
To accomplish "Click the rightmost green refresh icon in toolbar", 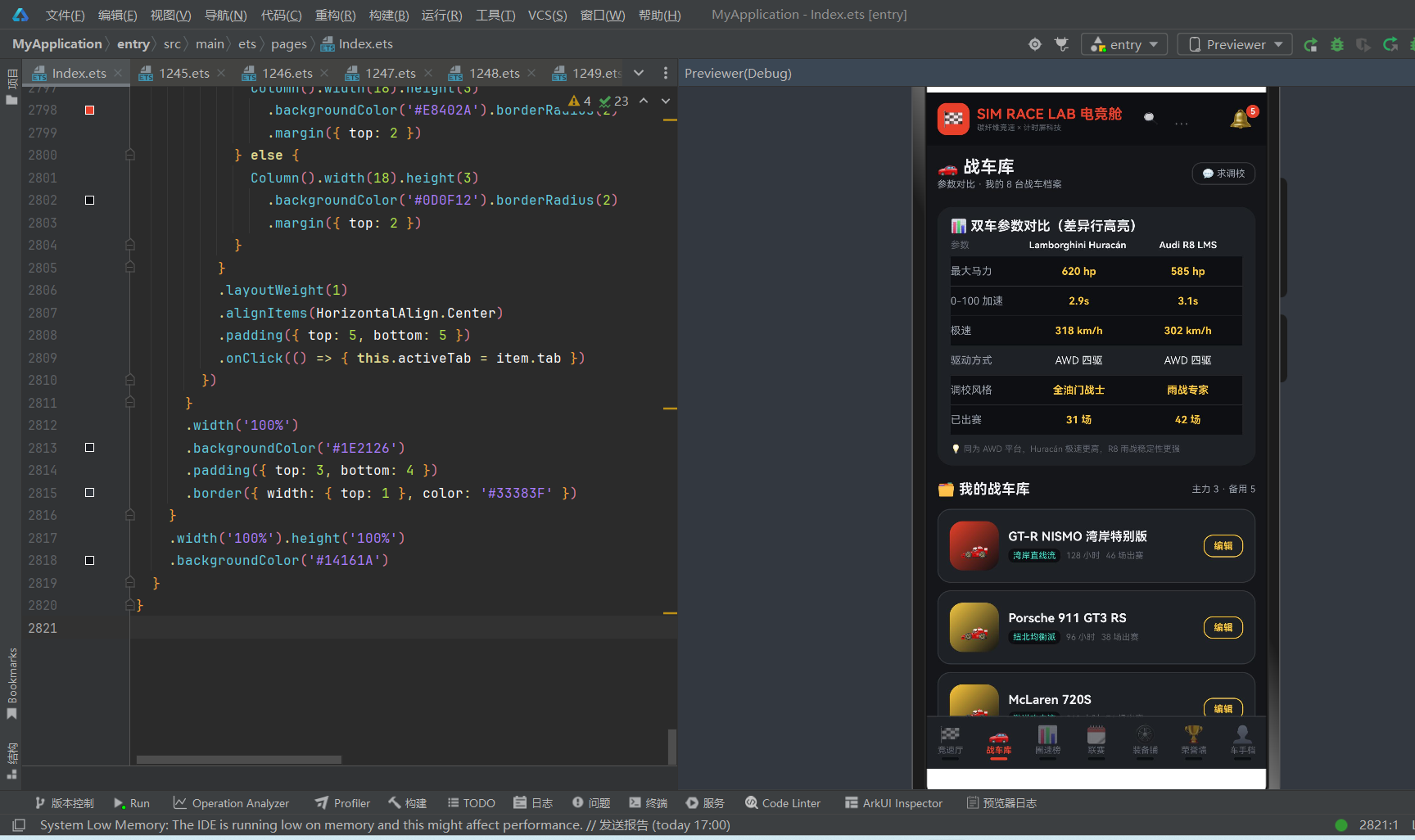I will 1390,44.
